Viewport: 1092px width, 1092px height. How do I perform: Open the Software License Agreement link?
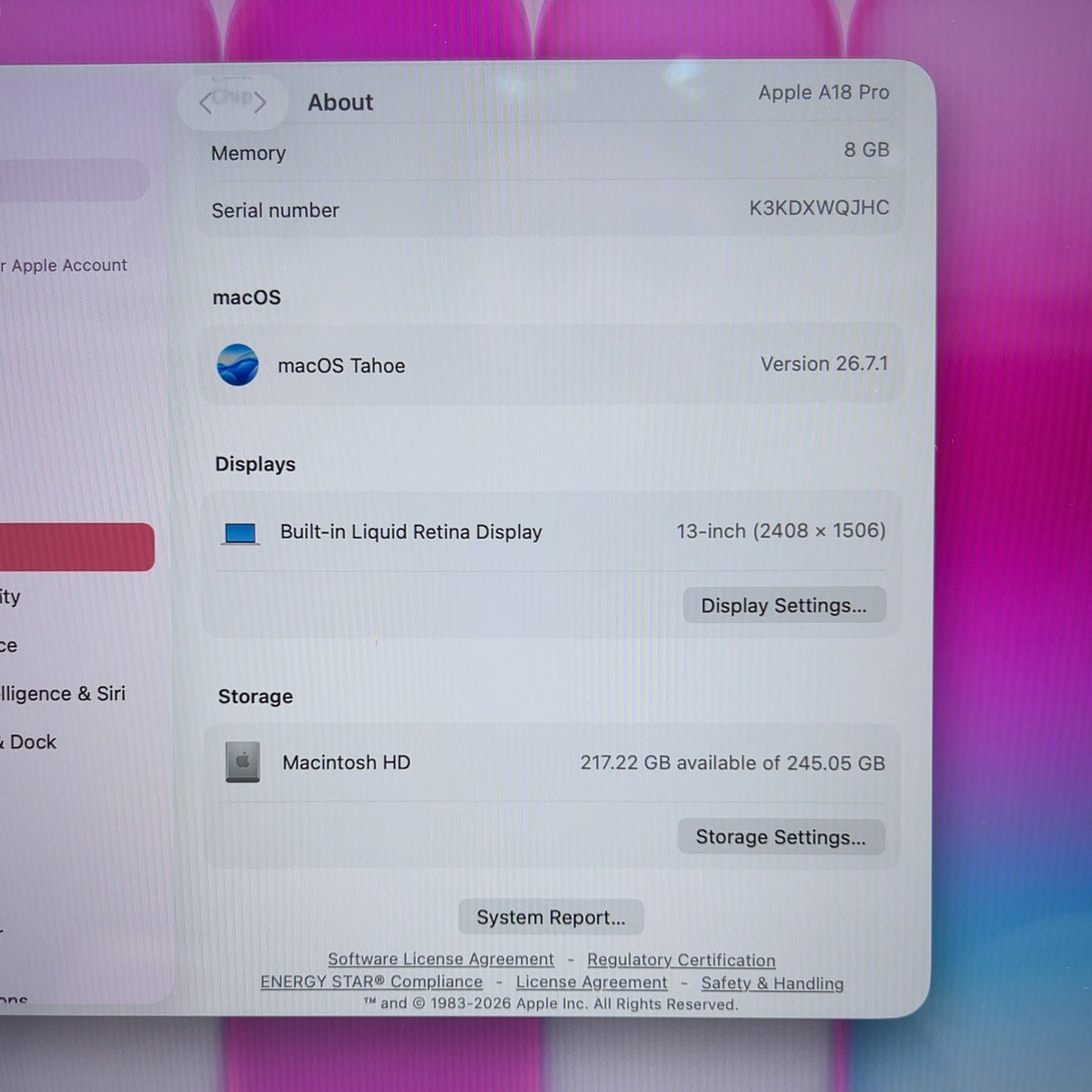[440, 959]
